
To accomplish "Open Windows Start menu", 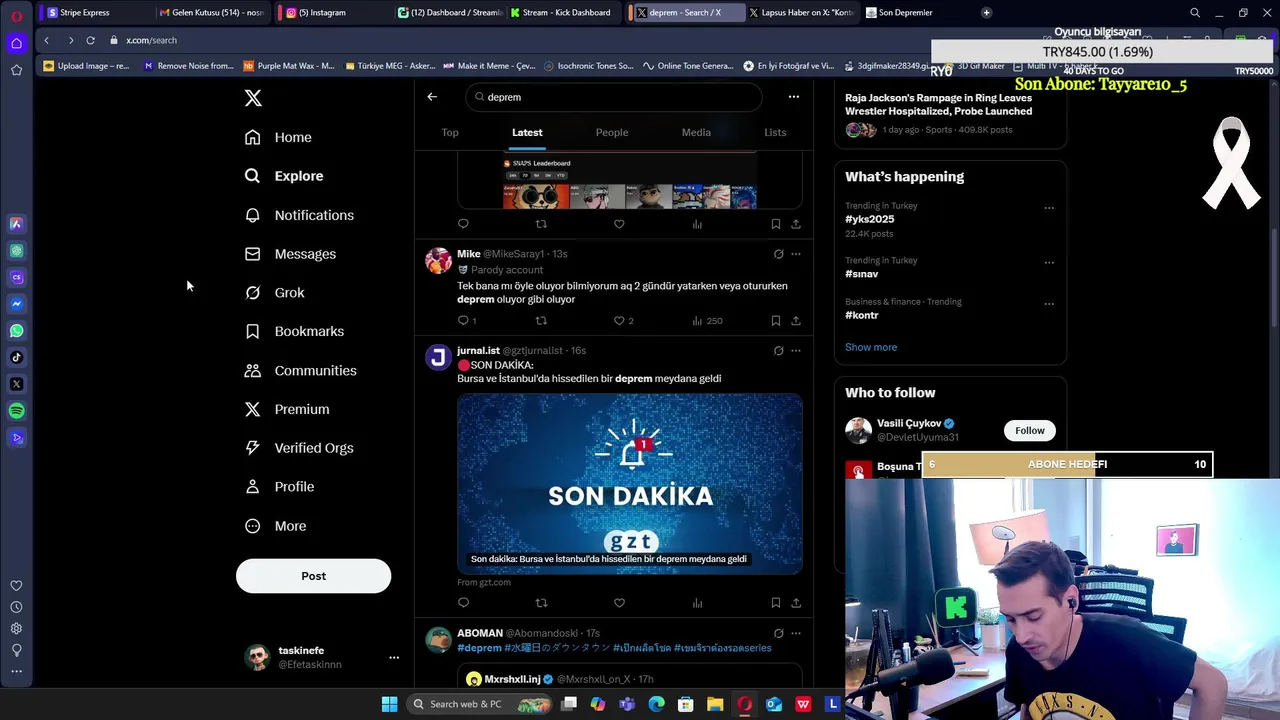I will pyautogui.click(x=389, y=704).
